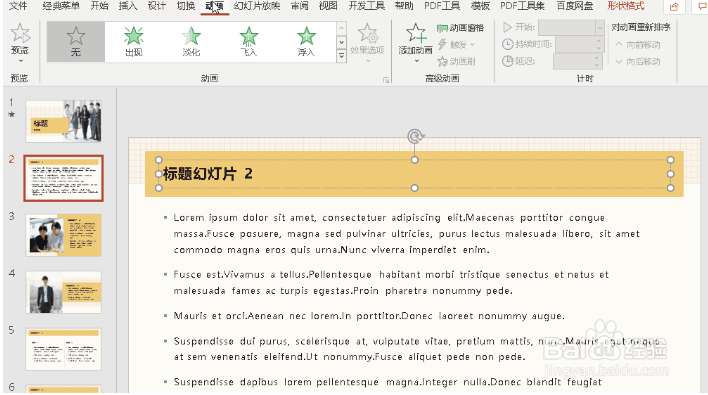Open the 动画窗格 animation pane
This screenshot has height=395, width=708.
click(460, 28)
